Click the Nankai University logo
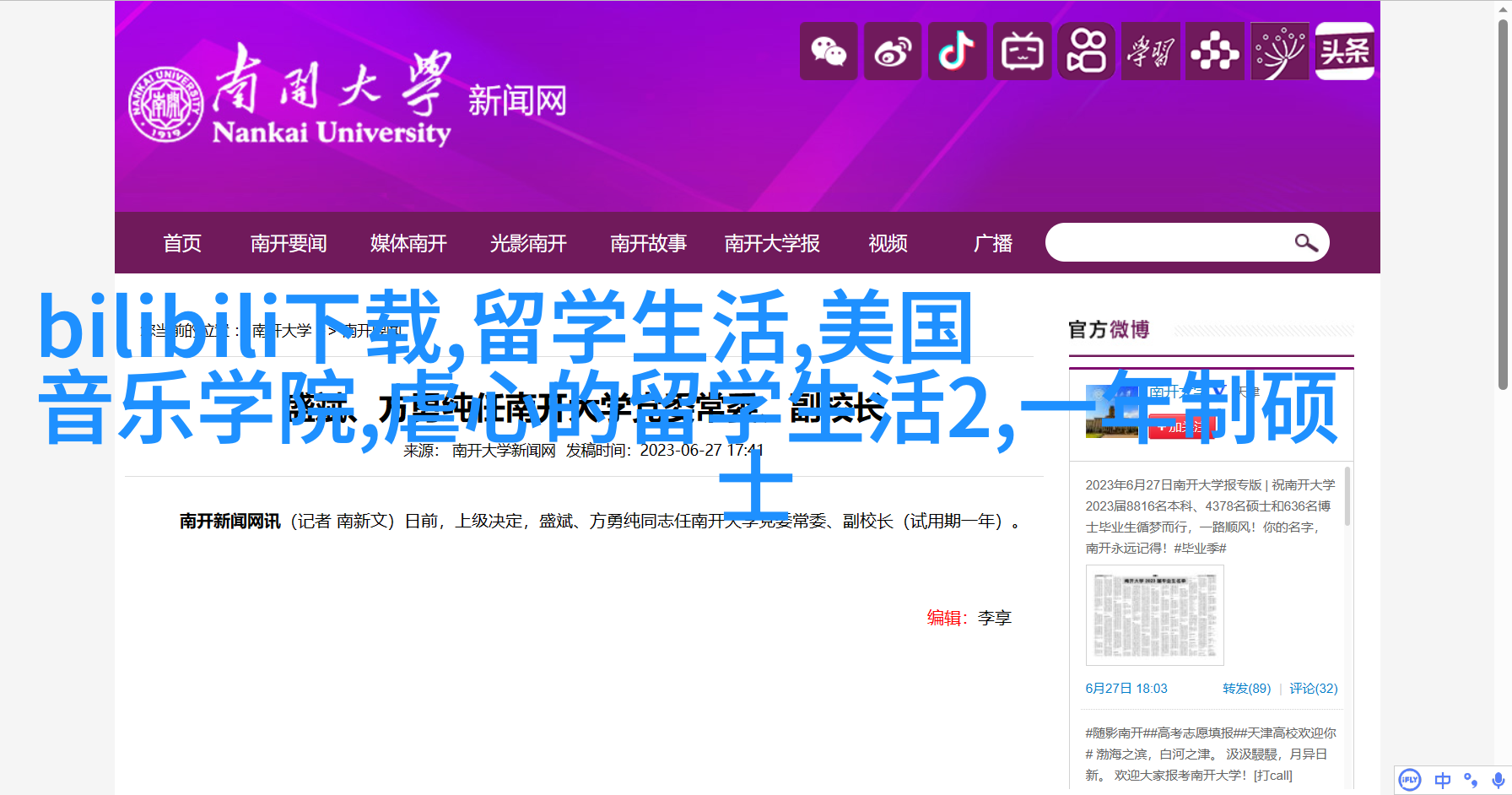1512x795 pixels. pyautogui.click(x=291, y=95)
